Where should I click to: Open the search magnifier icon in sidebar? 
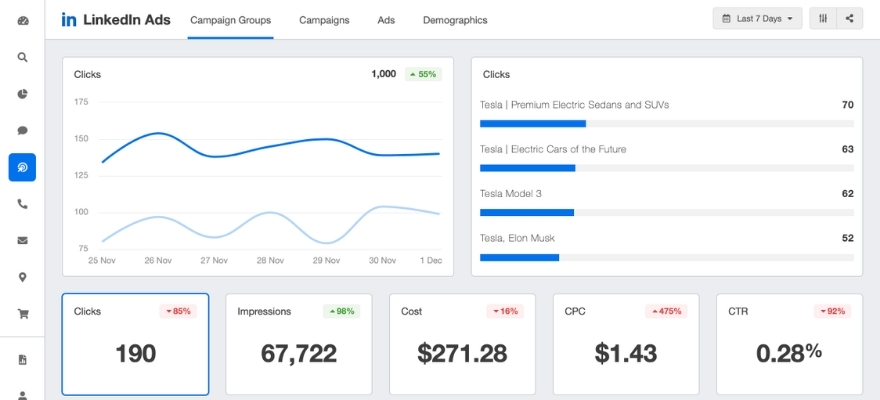(22, 57)
